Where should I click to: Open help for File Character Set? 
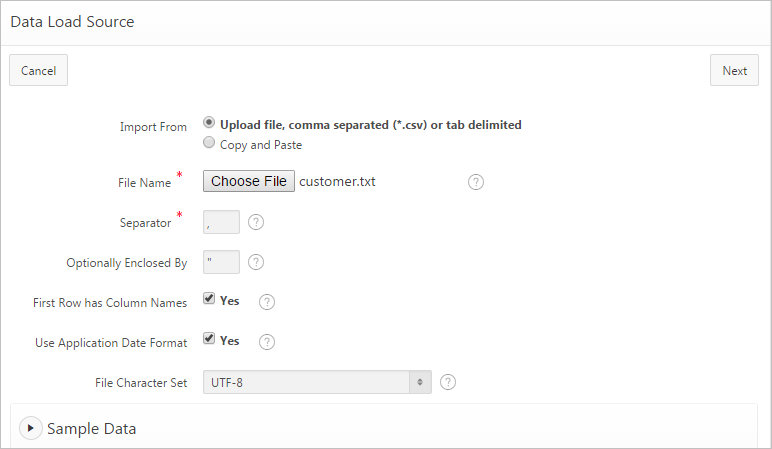coord(448,382)
